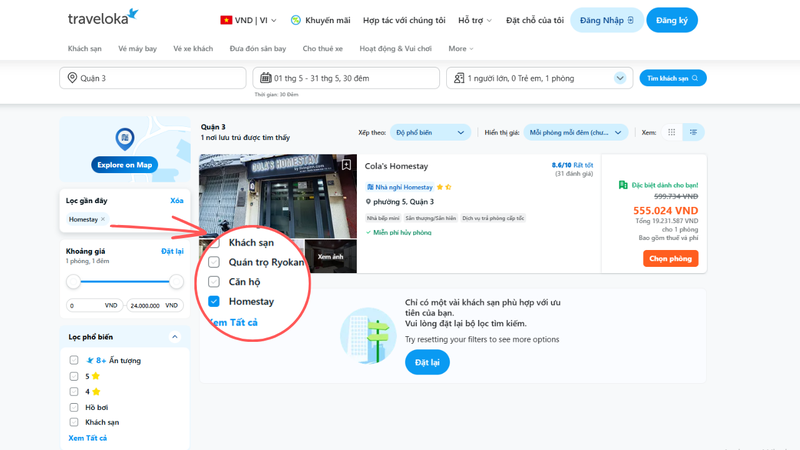800x450 pixels.
Task: Open the Vé máy bay tab
Action: tap(137, 48)
